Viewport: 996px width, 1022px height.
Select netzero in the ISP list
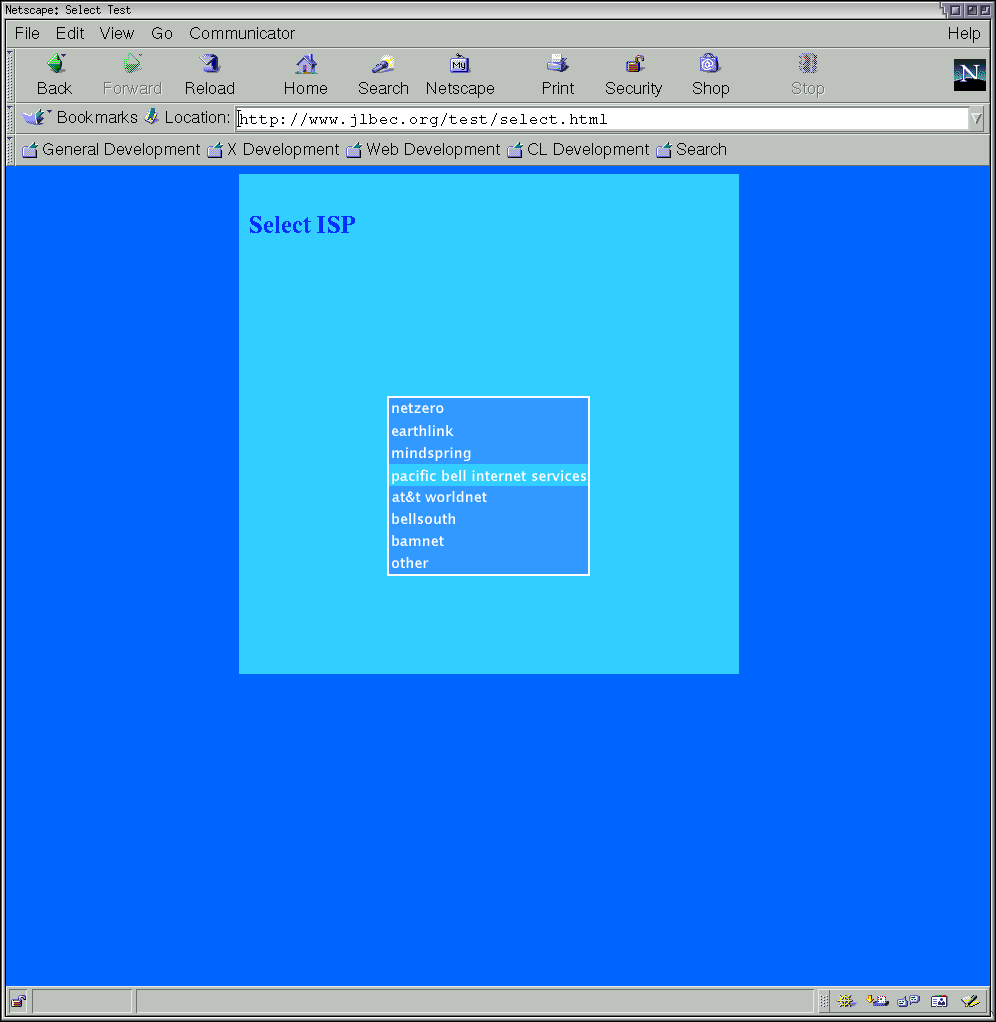click(x=488, y=409)
